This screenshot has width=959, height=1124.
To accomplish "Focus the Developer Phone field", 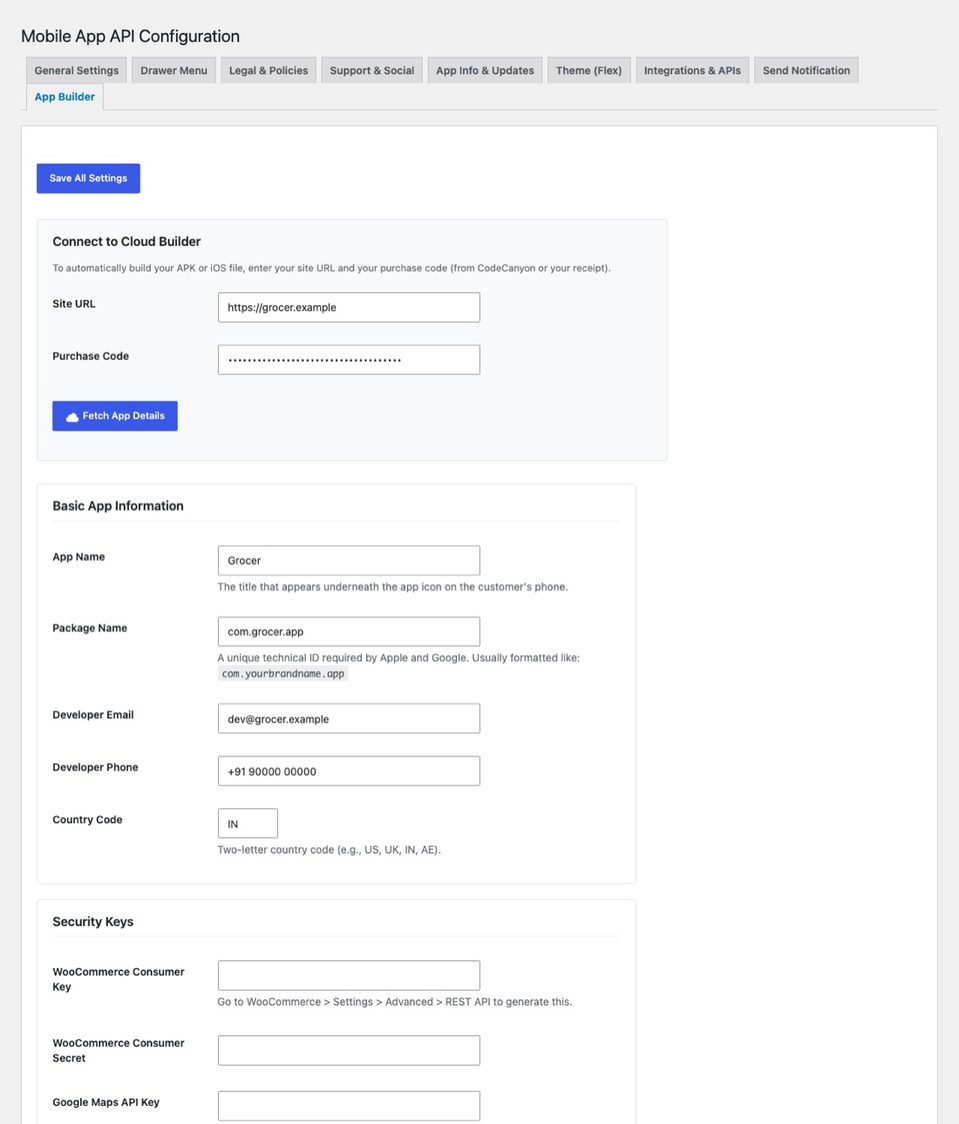I will [349, 771].
